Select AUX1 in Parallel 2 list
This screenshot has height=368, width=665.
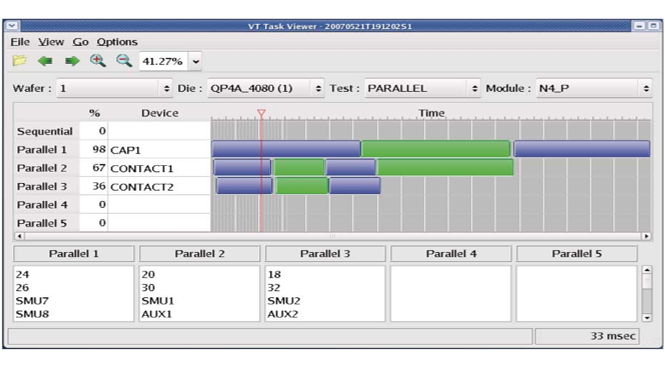[x=157, y=314]
